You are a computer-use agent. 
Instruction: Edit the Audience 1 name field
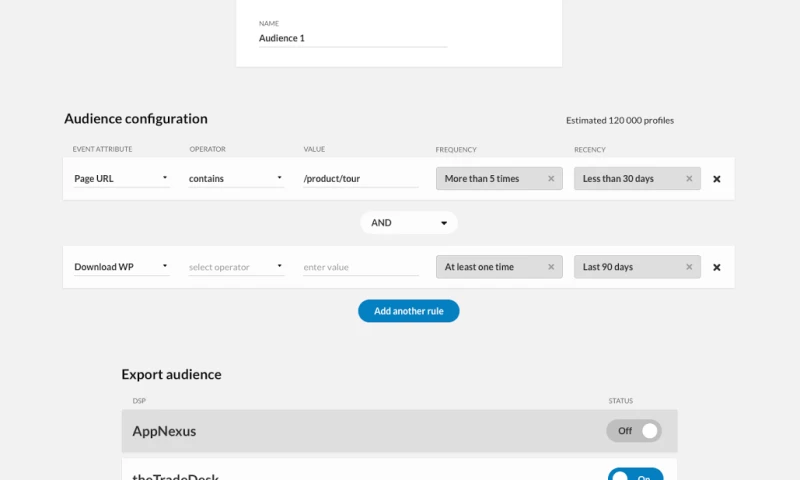(352, 38)
